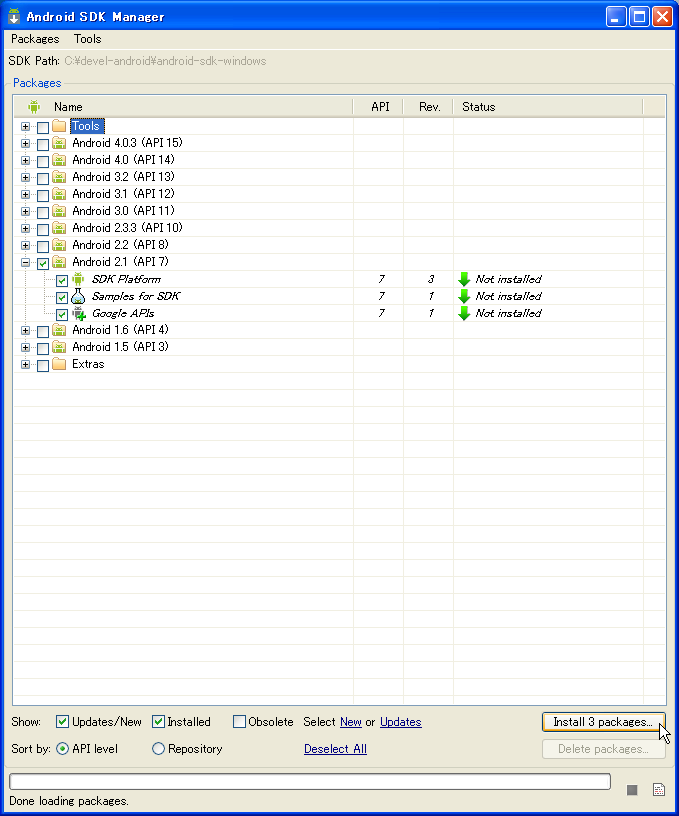The height and width of the screenshot is (816, 679).
Task: Click the Select New link
Action: 351,722
